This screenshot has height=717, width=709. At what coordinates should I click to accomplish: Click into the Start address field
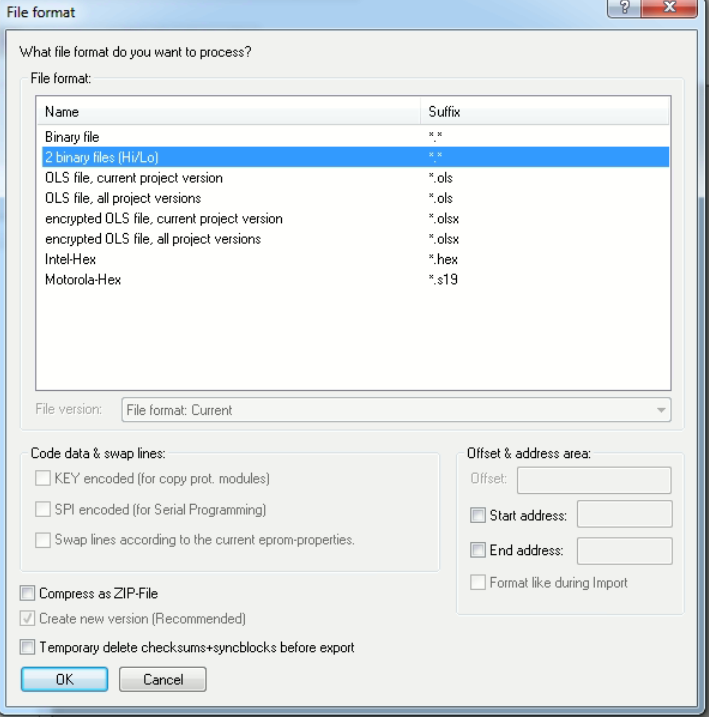pyautogui.click(x=624, y=516)
